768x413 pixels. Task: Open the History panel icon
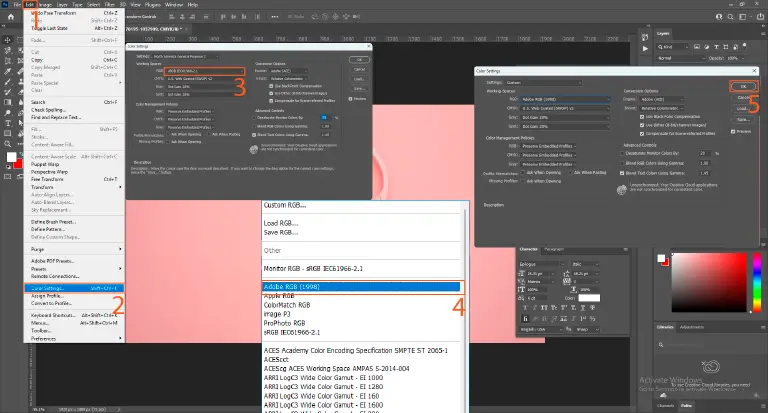click(645, 38)
